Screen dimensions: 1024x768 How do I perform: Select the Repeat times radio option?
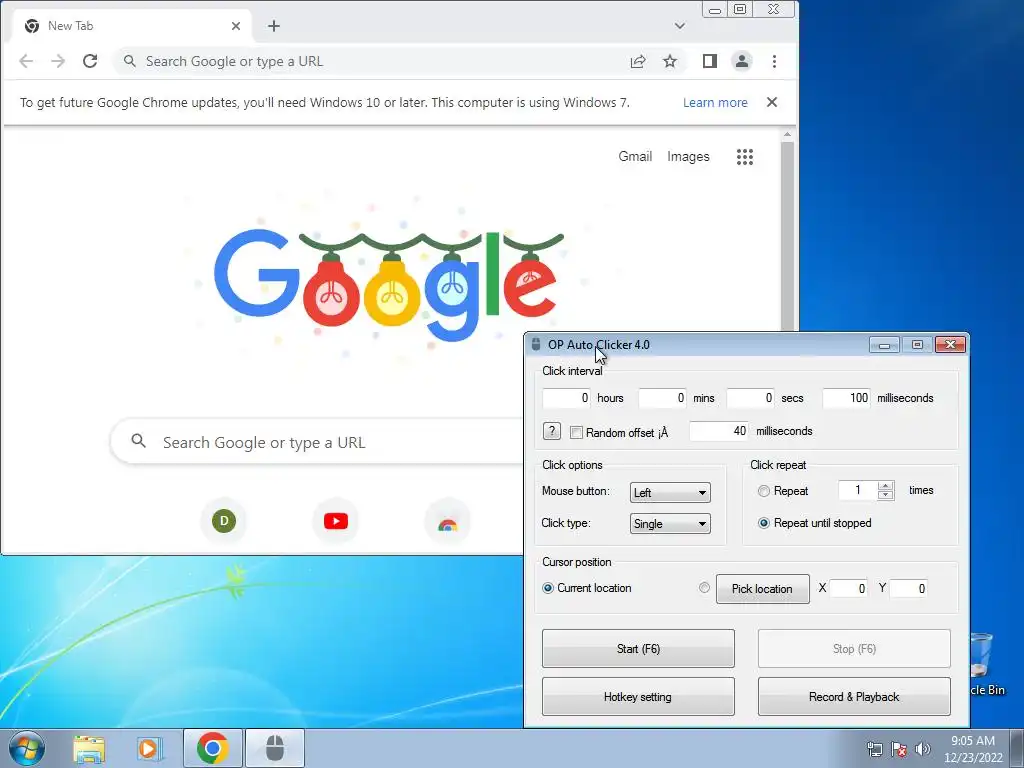pyautogui.click(x=763, y=491)
